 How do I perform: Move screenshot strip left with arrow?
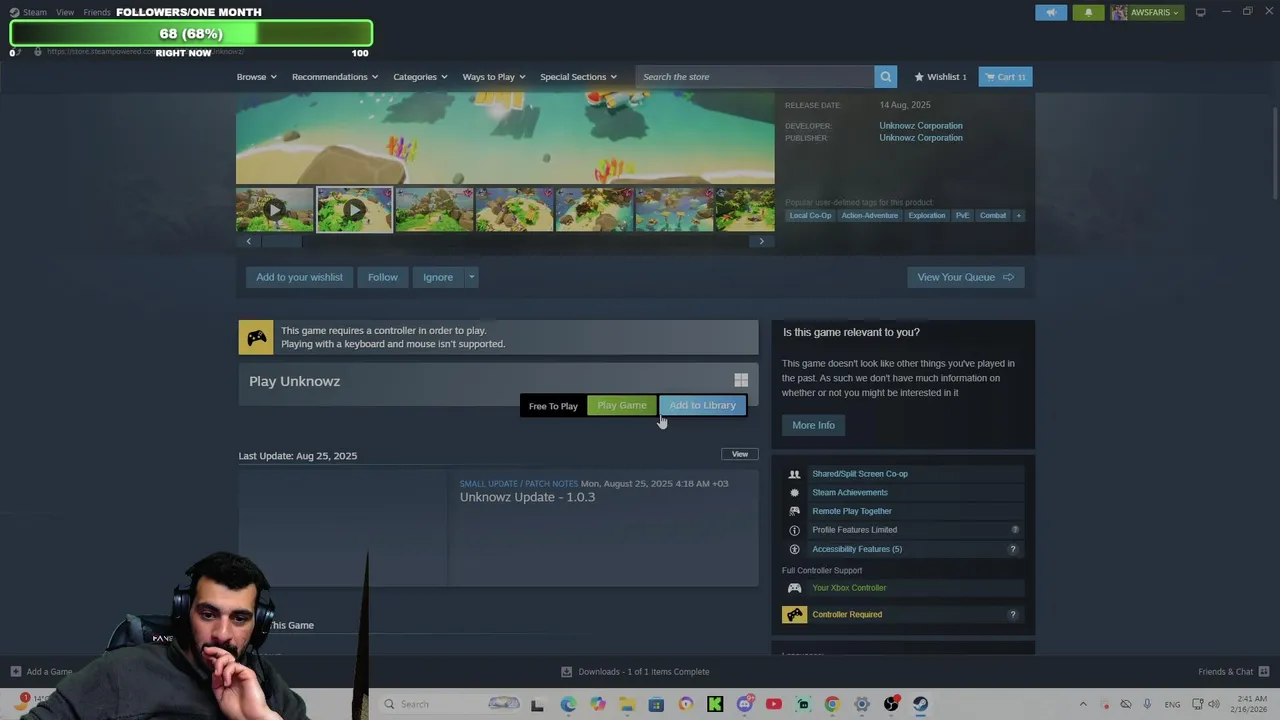[x=249, y=241]
